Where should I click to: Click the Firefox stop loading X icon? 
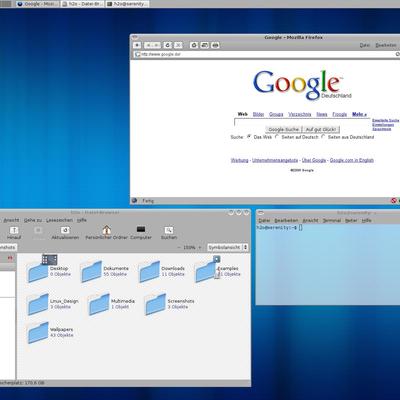click(178, 45)
